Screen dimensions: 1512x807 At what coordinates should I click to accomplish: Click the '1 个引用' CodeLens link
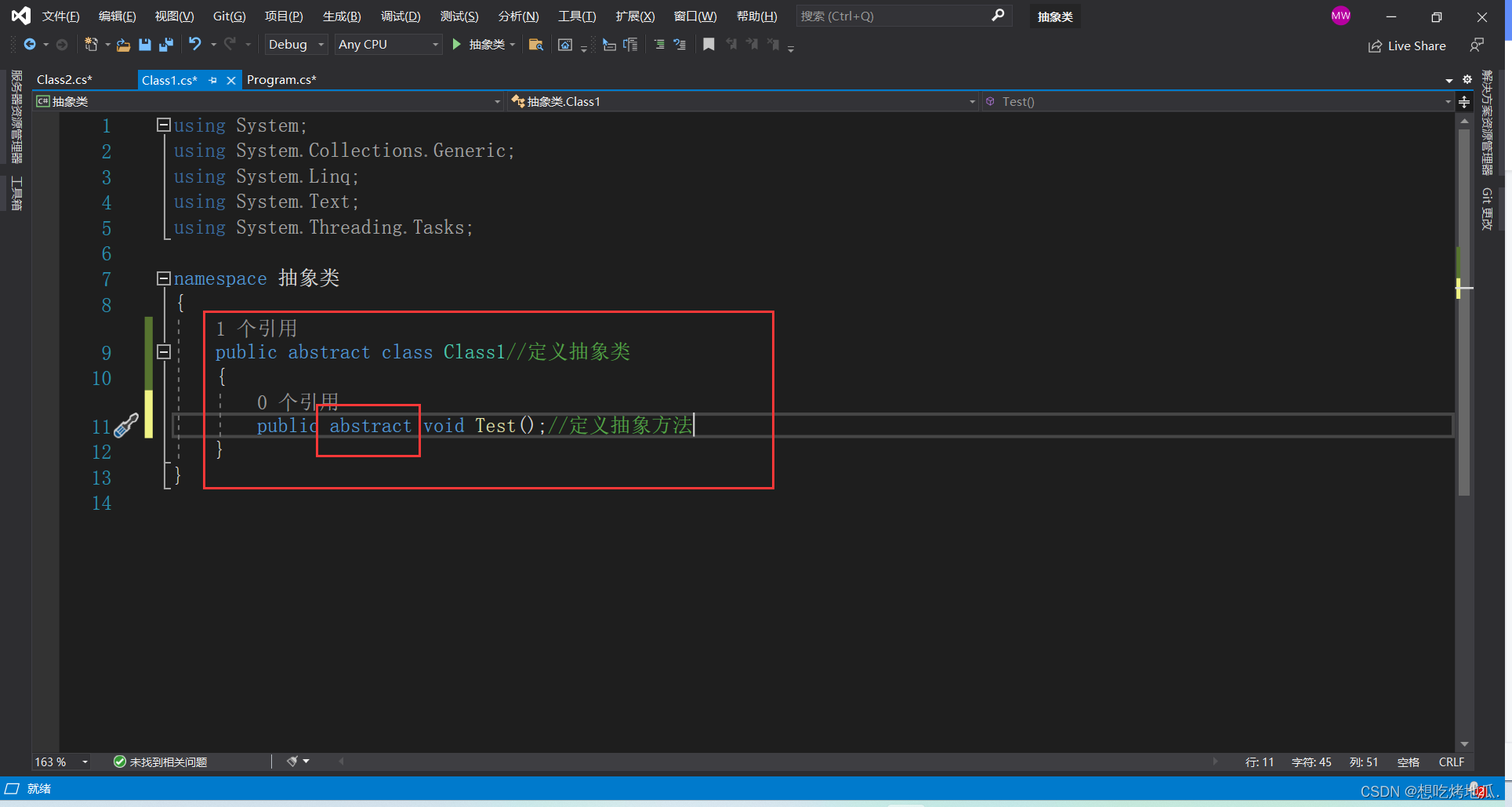[256, 329]
